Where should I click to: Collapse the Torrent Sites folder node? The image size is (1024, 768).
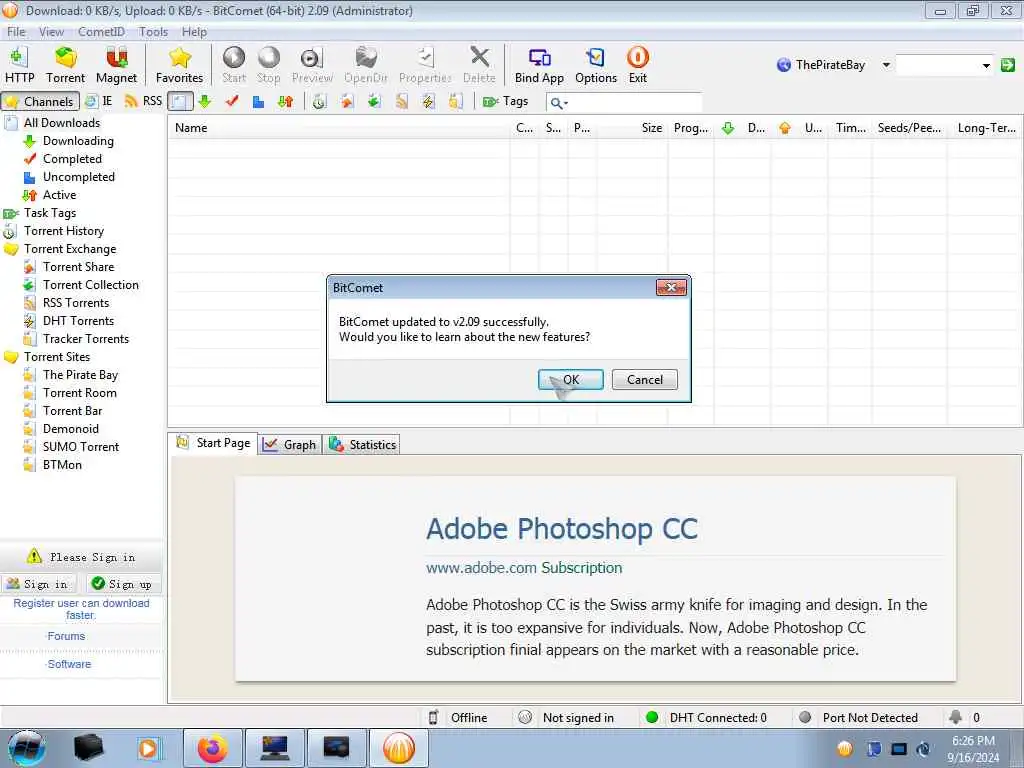click(11, 357)
